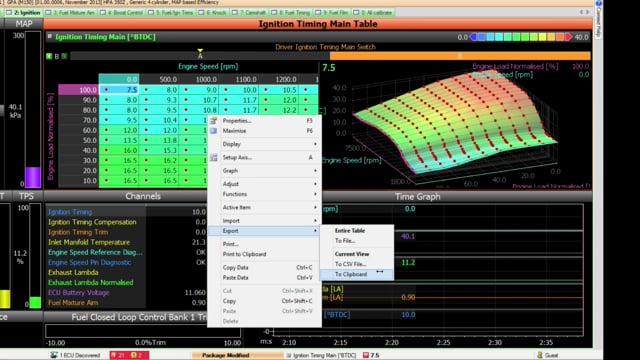Open the red error count indicator
This screenshot has width=640, height=360.
pyautogui.click(x=118, y=355)
